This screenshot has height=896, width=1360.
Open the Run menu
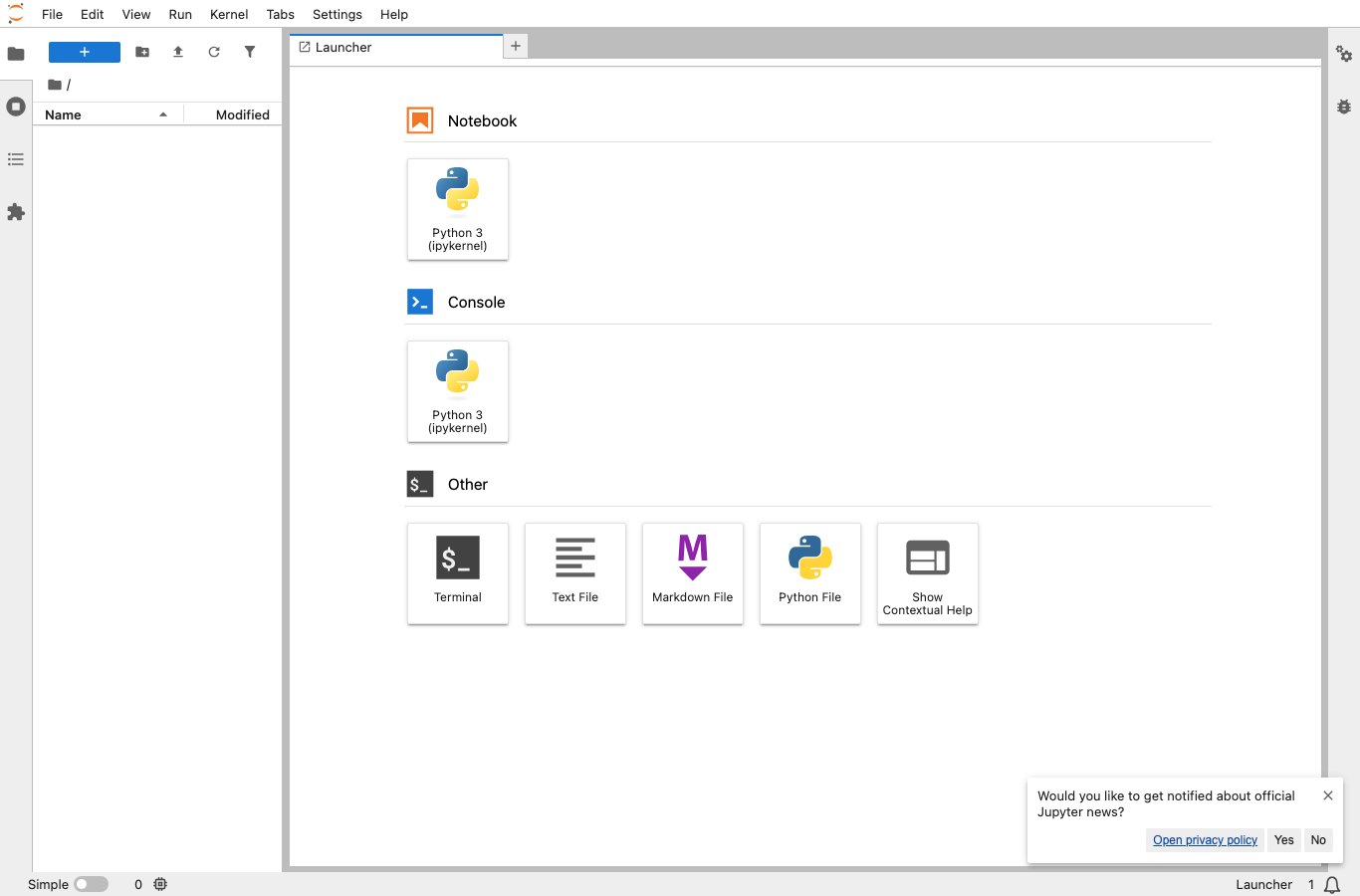pos(180,14)
